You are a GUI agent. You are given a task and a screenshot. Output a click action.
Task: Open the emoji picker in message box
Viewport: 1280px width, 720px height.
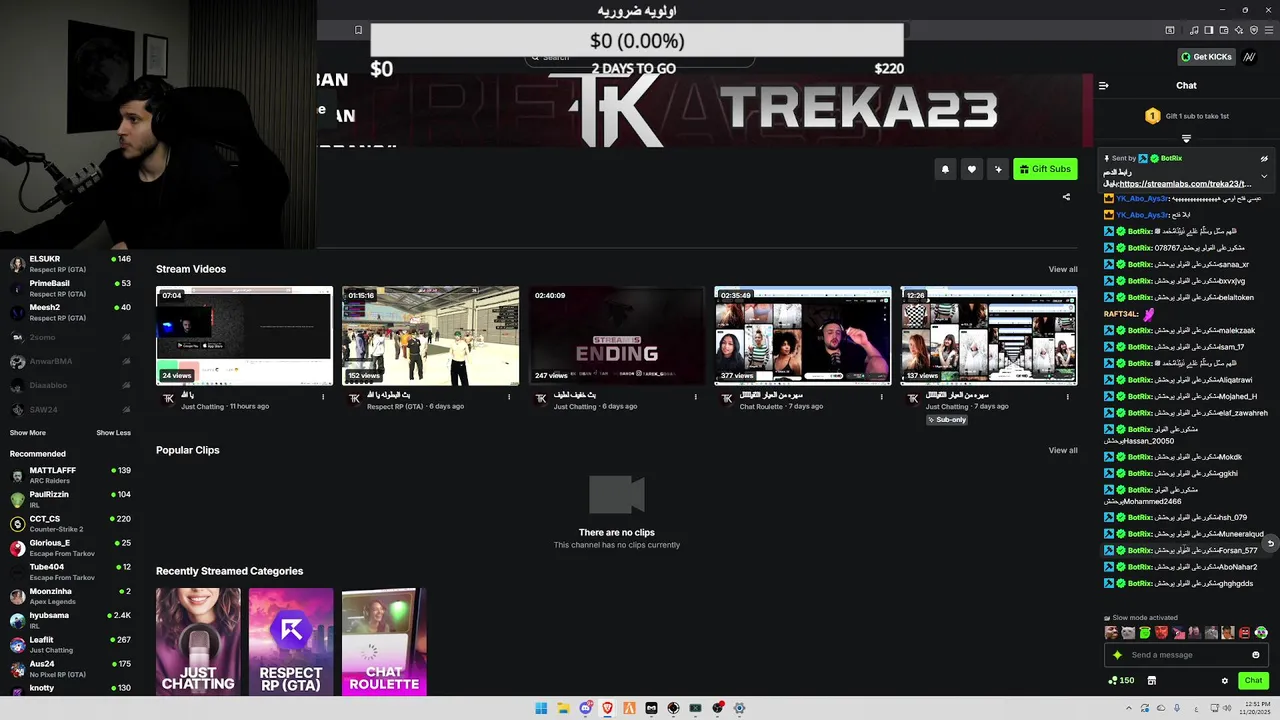tap(1256, 655)
